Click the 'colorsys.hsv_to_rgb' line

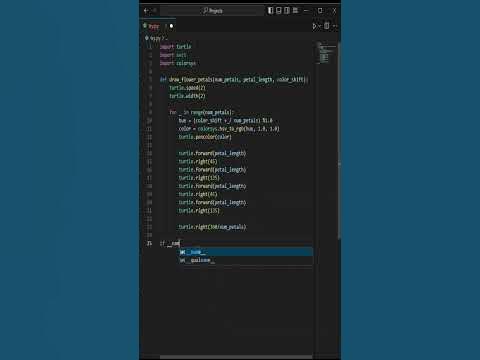(x=229, y=129)
